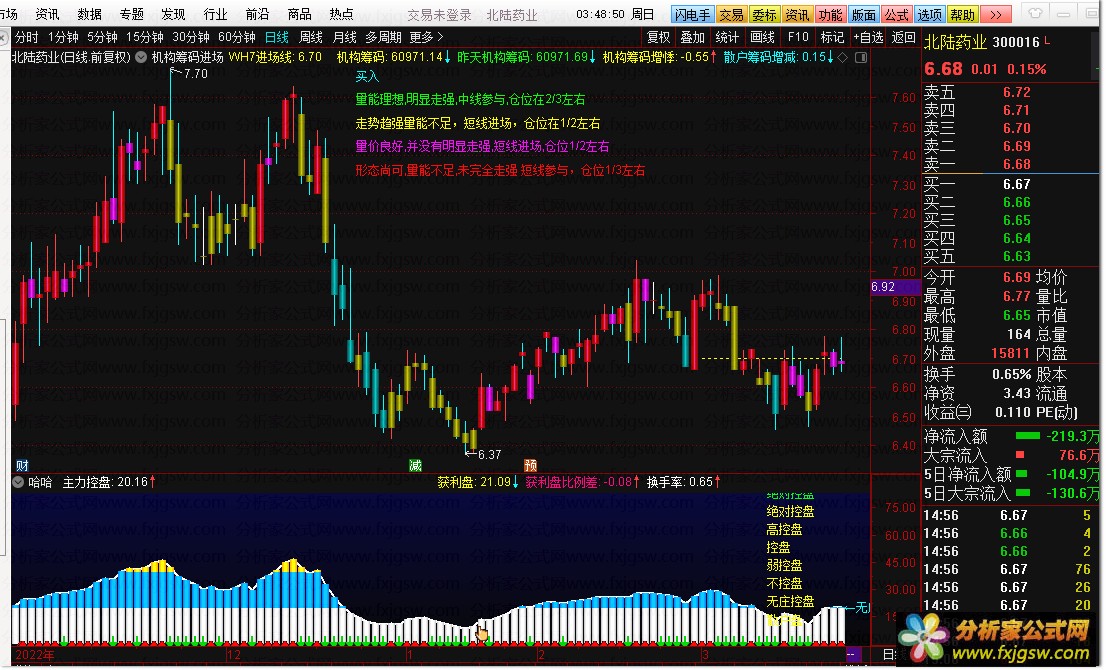1106x670 pixels.
Task: Switch to 月线 monthly chart
Action: (x=344, y=37)
